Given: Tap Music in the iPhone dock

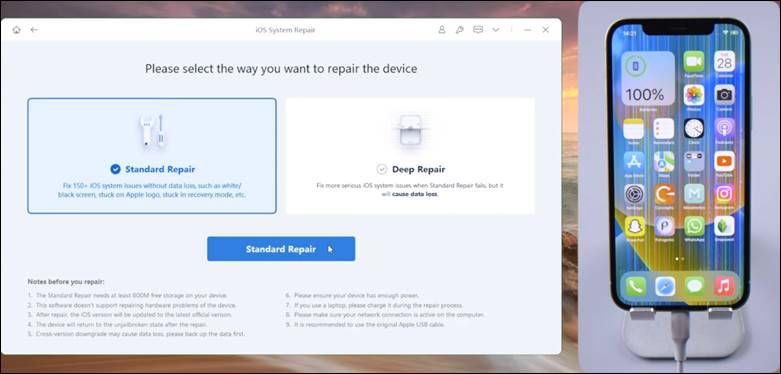Looking at the screenshot, I should point(724,286).
